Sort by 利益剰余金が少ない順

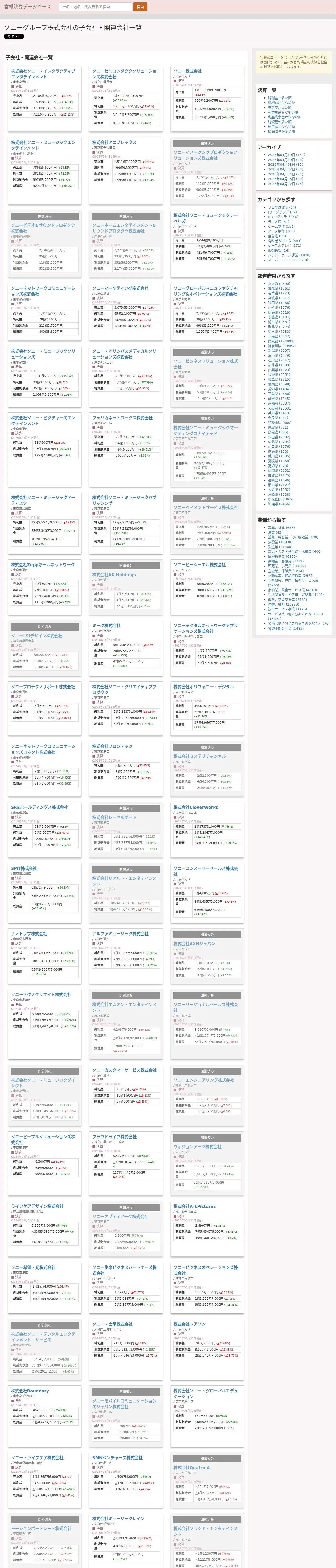tap(285, 117)
